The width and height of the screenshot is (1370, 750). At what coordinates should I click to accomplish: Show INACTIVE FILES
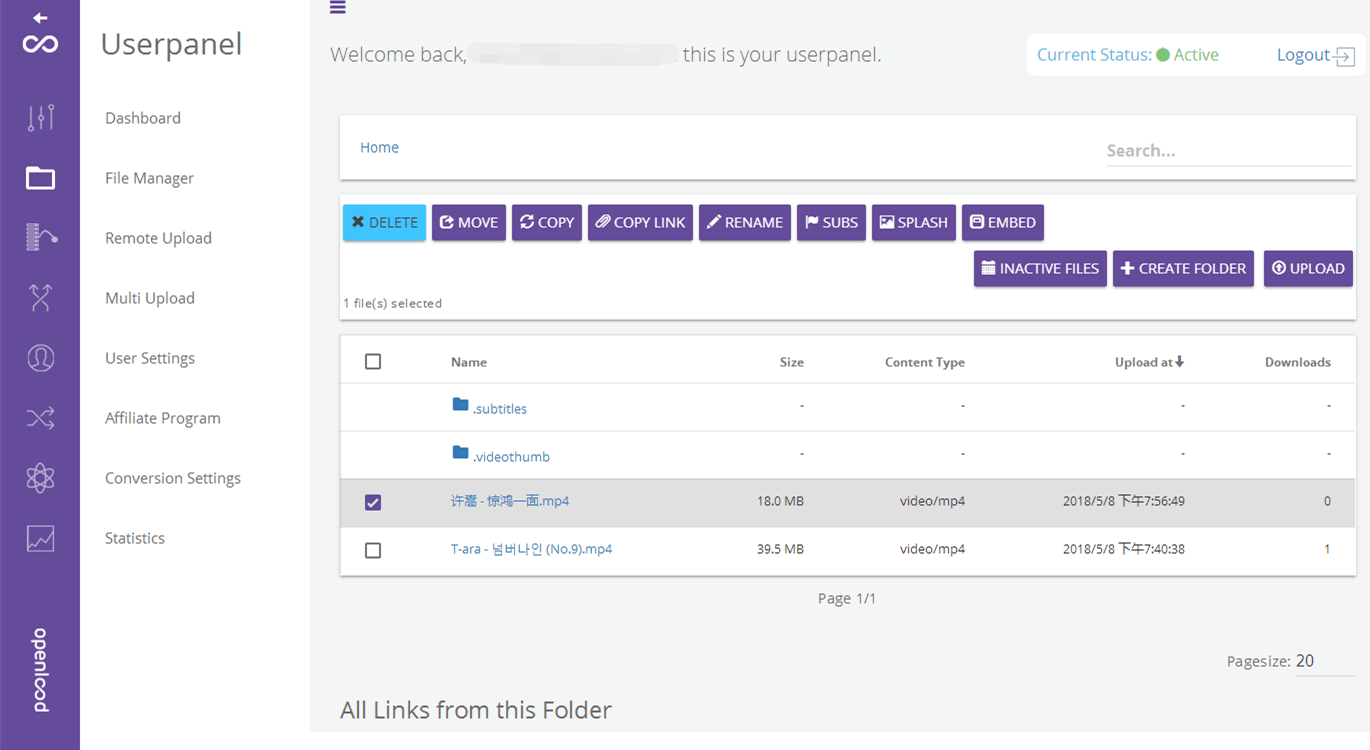point(1040,268)
